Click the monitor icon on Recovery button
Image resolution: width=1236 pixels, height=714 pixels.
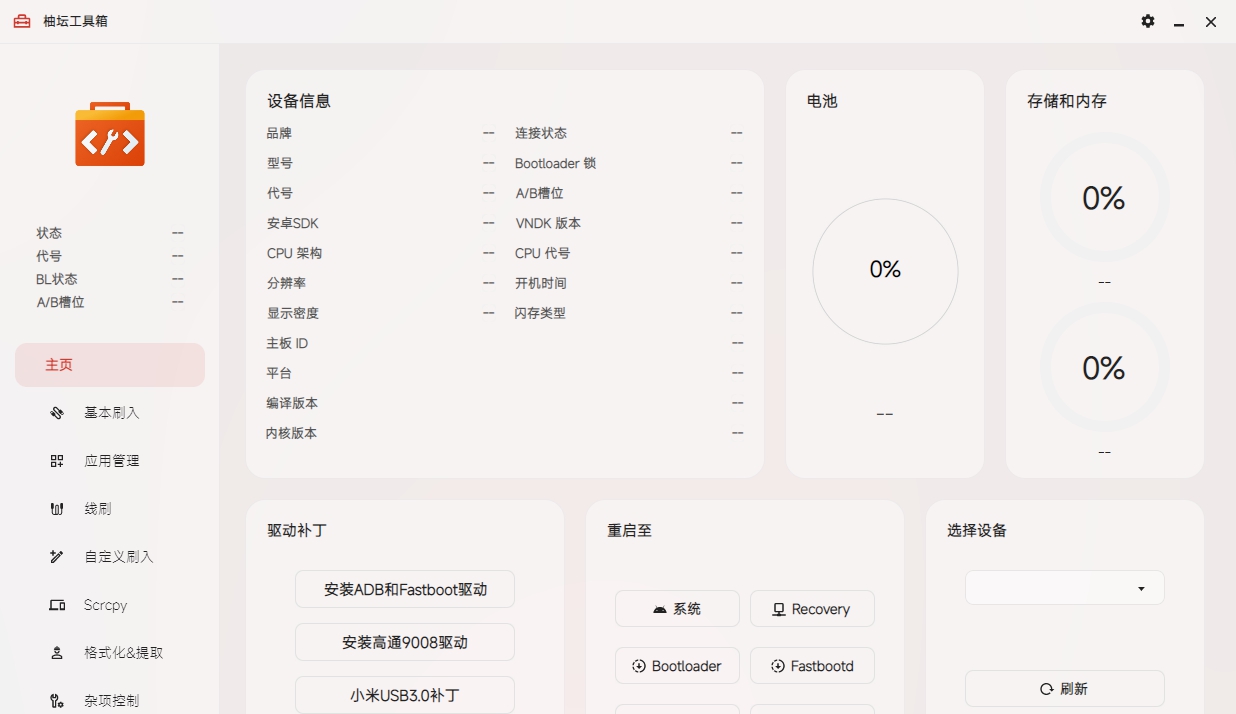pos(779,609)
